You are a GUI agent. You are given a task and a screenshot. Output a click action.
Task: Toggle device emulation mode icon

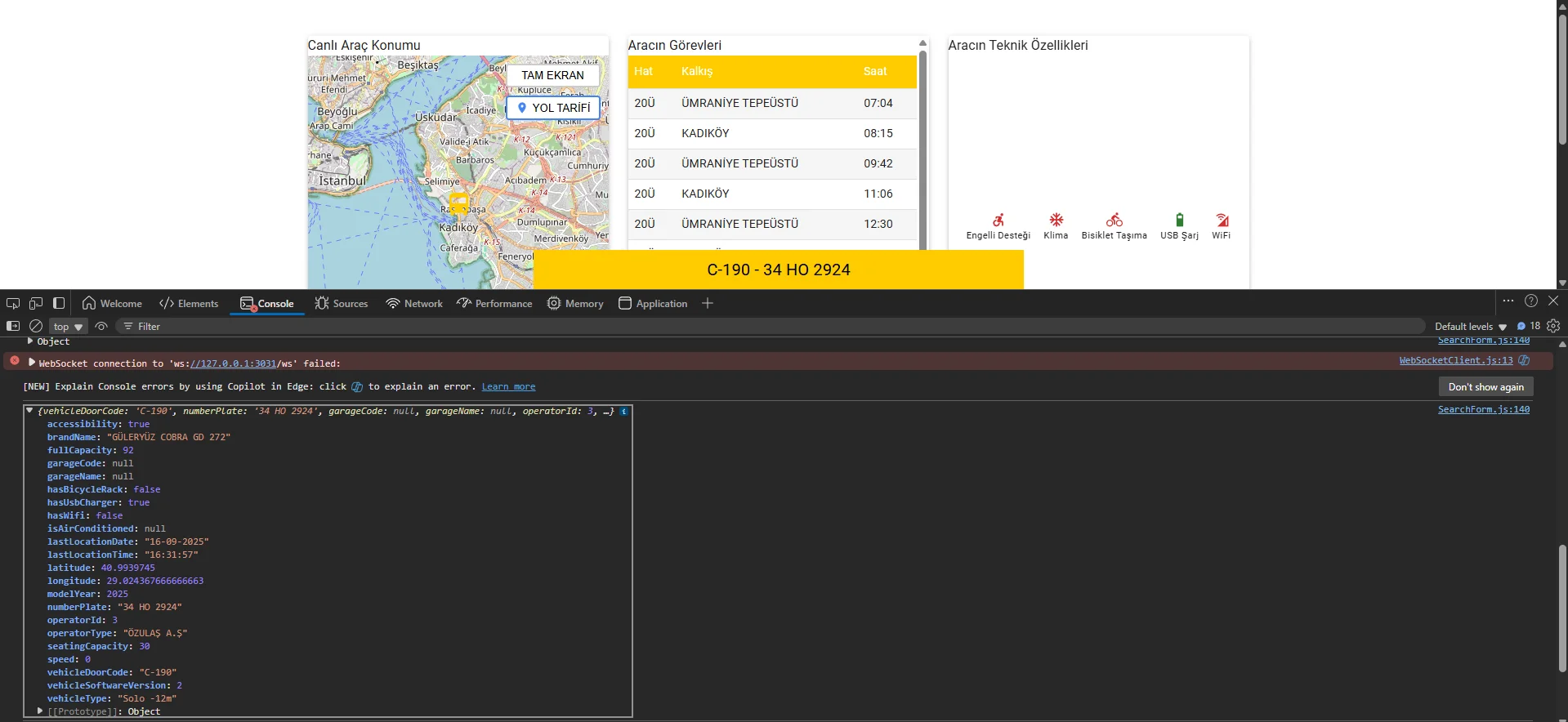pyautogui.click(x=36, y=303)
